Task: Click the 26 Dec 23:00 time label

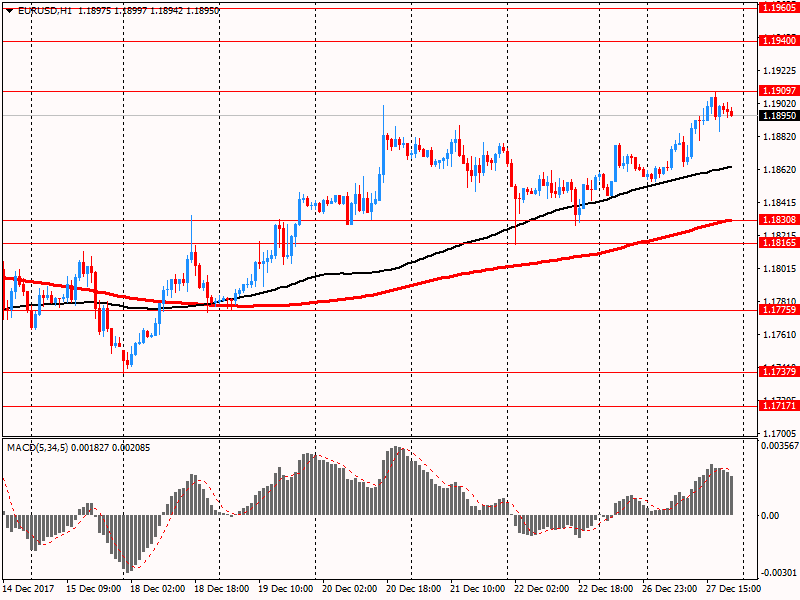Action: (670, 588)
